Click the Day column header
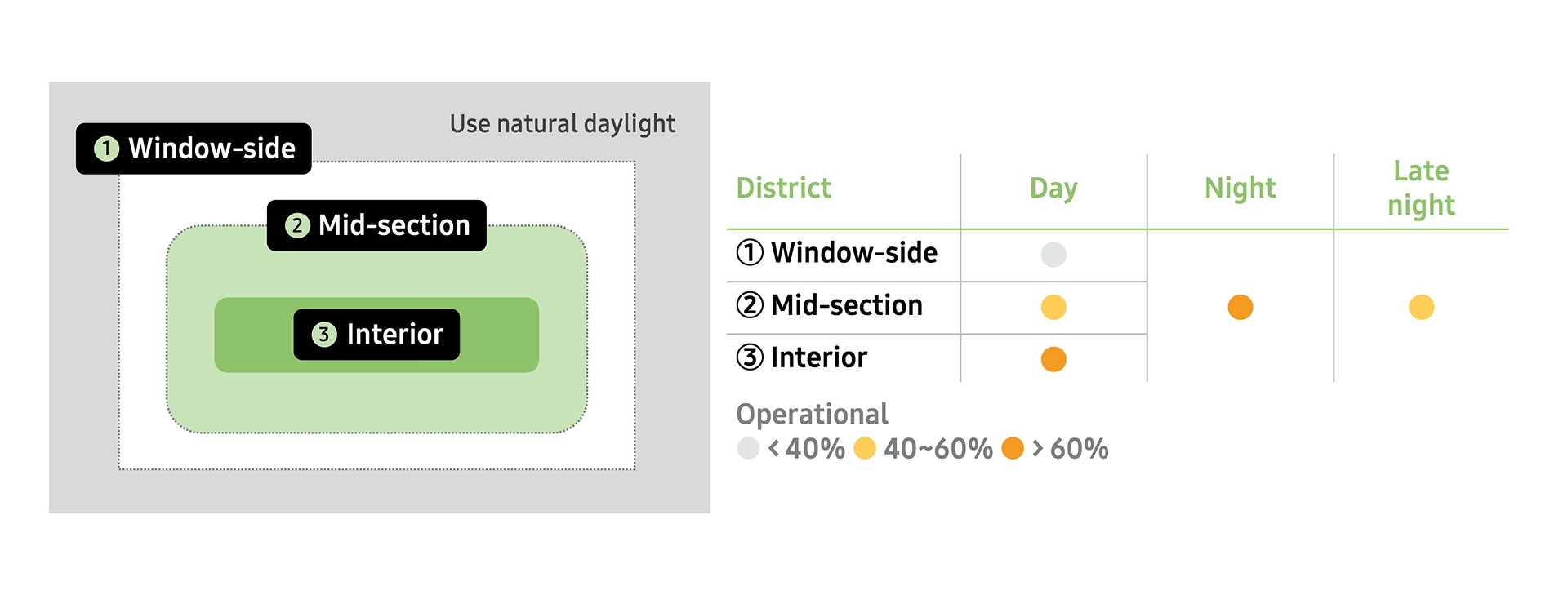Image resolution: width=1568 pixels, height=595 pixels. 1053,188
